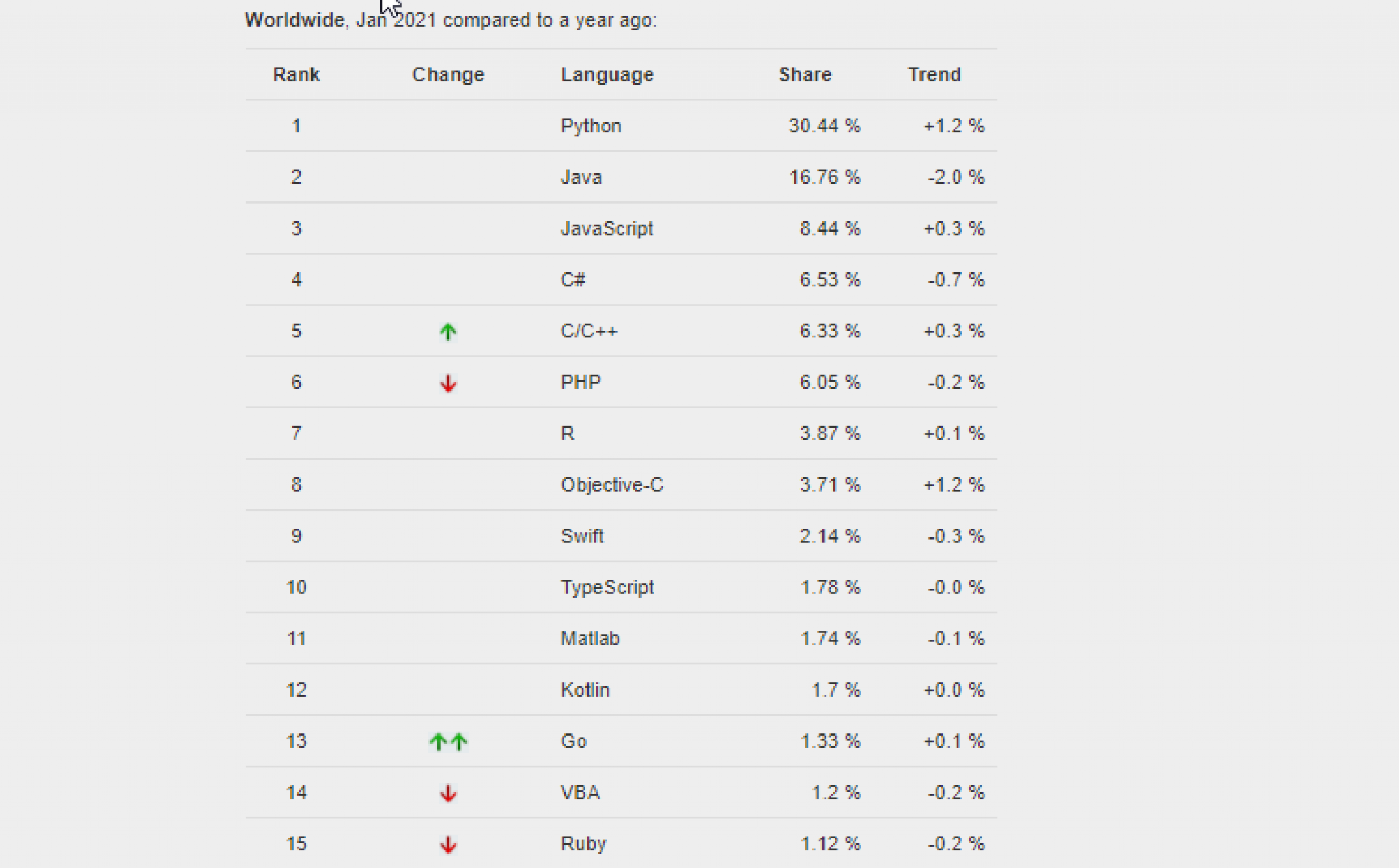Viewport: 1399px width, 868px height.
Task: Click Java's 16.76 % share value
Action: point(825,178)
